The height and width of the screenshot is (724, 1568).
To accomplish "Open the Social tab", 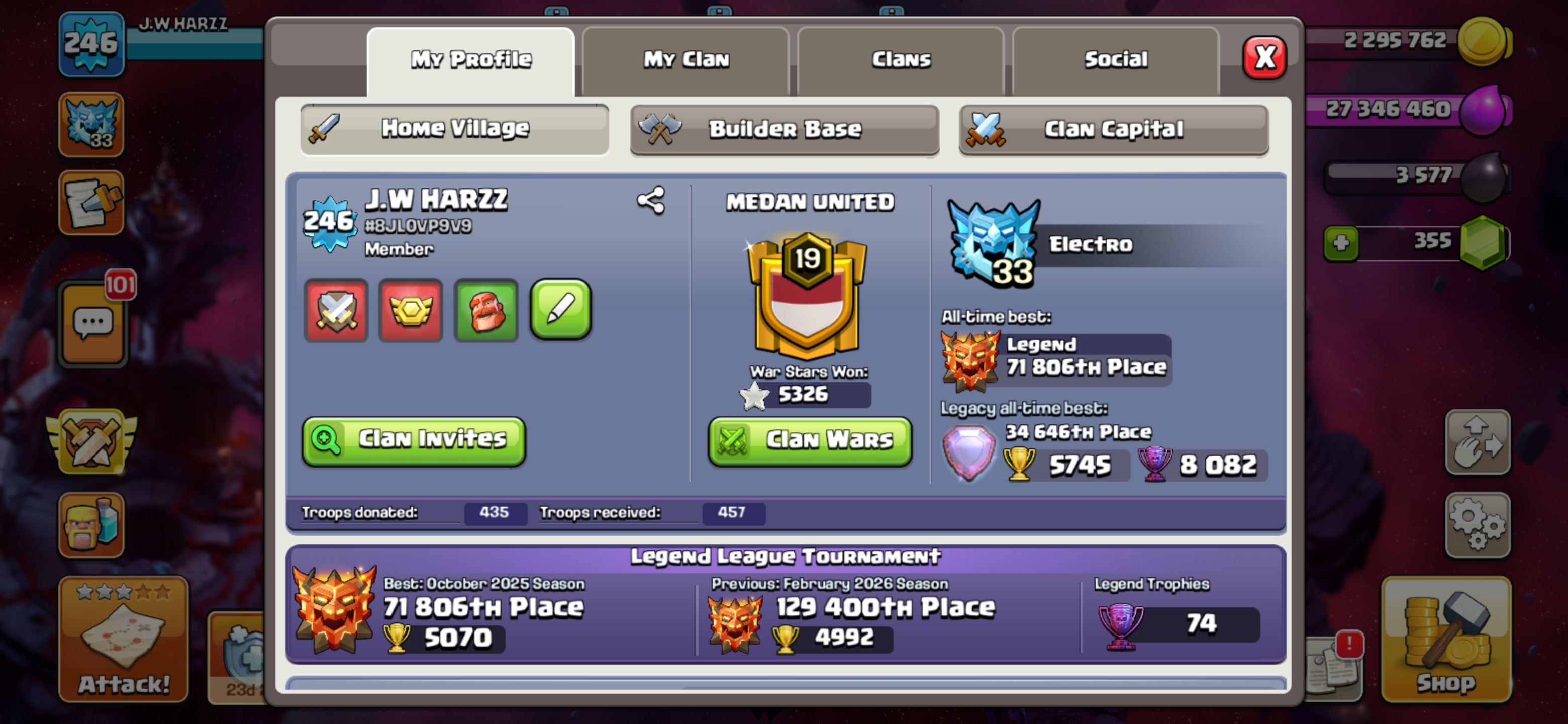I will tap(1115, 60).
